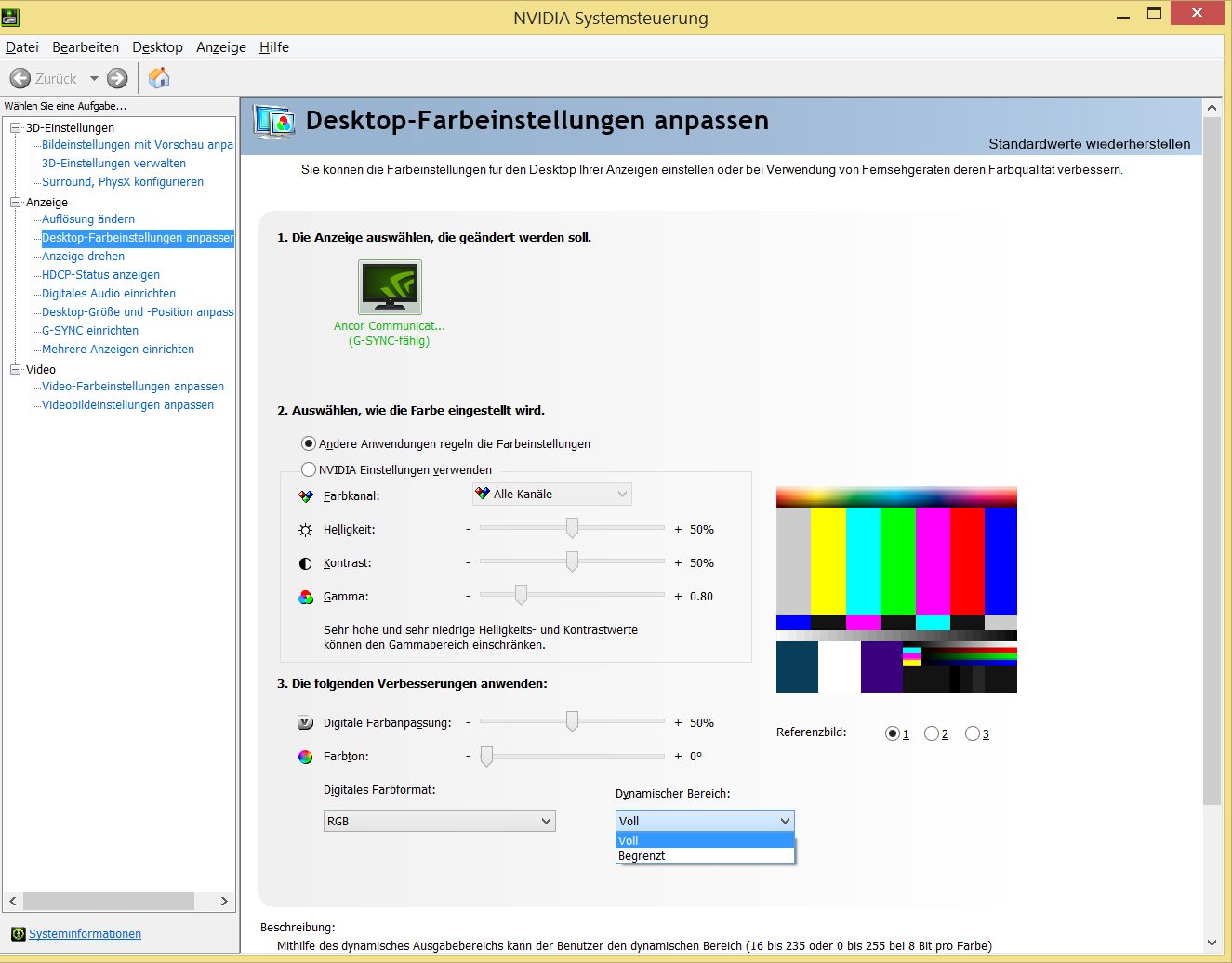Open the Bearbeiten menu
Viewport: 1232px width, 963px height.
pyautogui.click(x=86, y=47)
